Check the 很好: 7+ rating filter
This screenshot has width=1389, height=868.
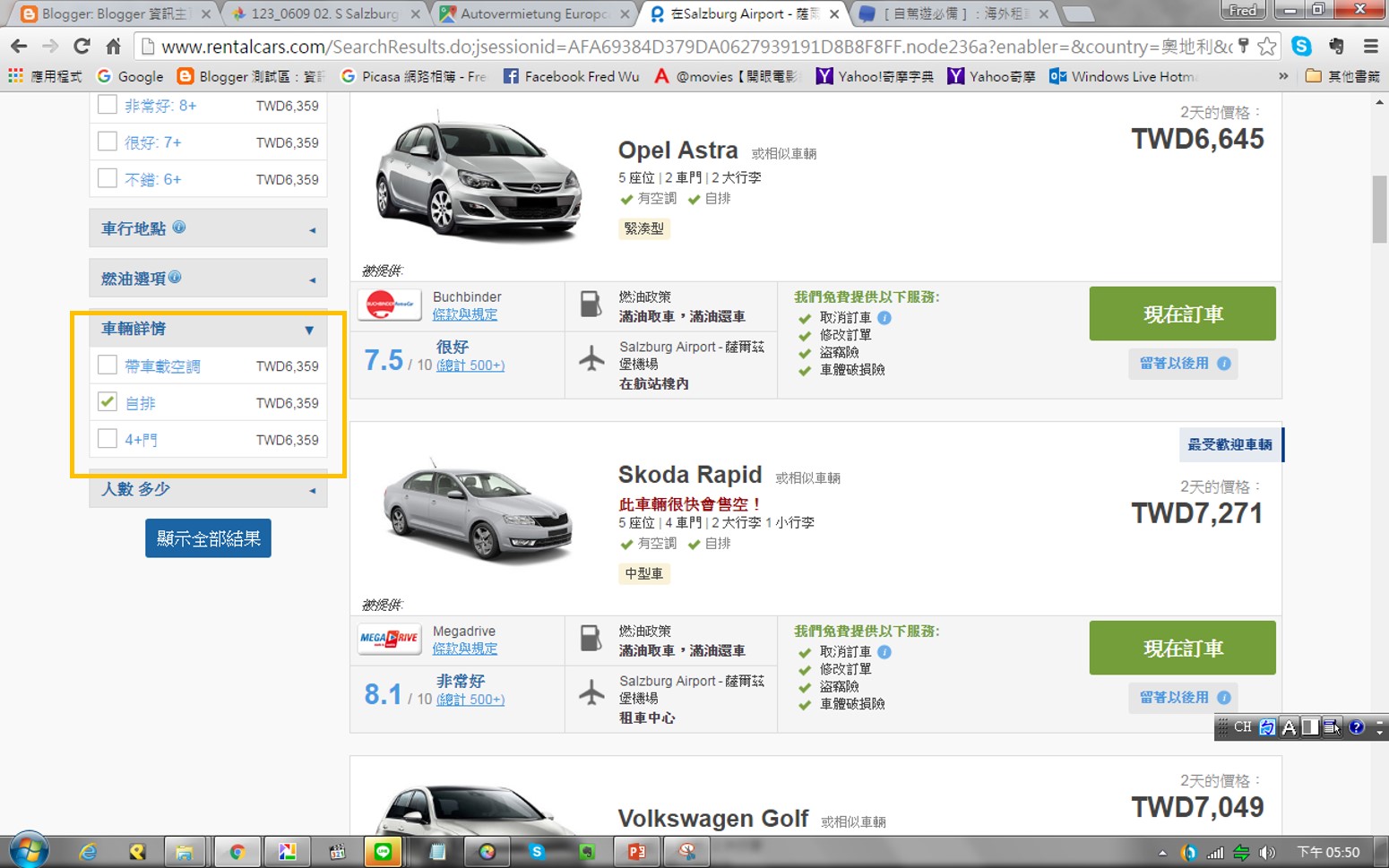click(x=108, y=142)
